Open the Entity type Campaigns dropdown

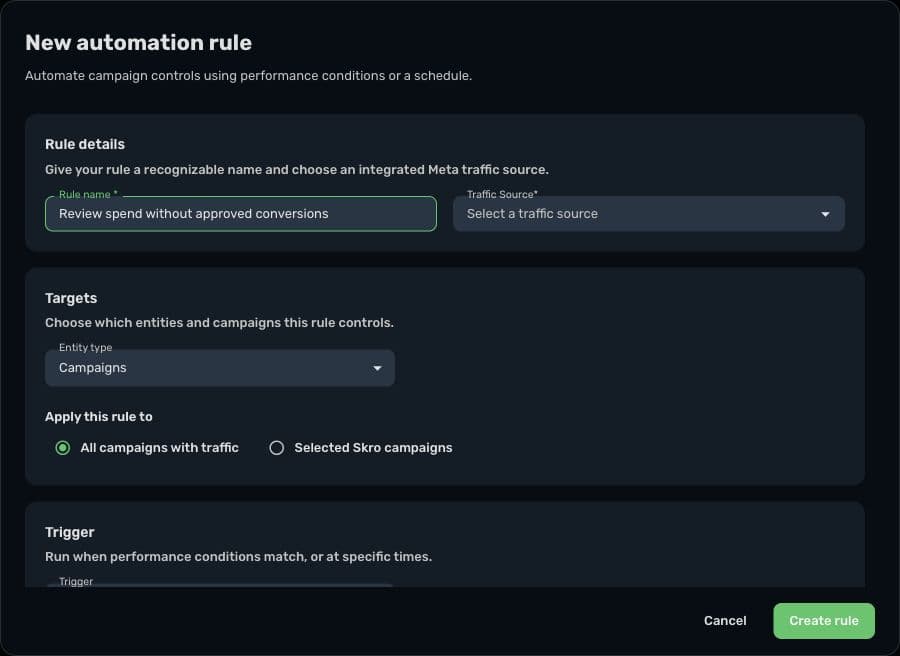pyautogui.click(x=220, y=368)
